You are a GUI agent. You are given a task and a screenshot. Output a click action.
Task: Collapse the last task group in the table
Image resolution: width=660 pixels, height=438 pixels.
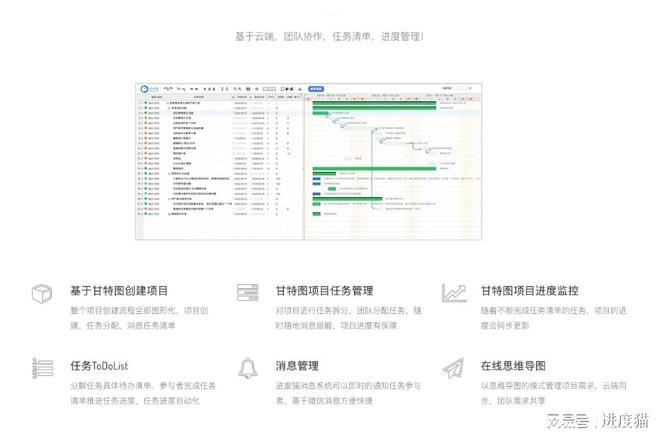point(170,214)
